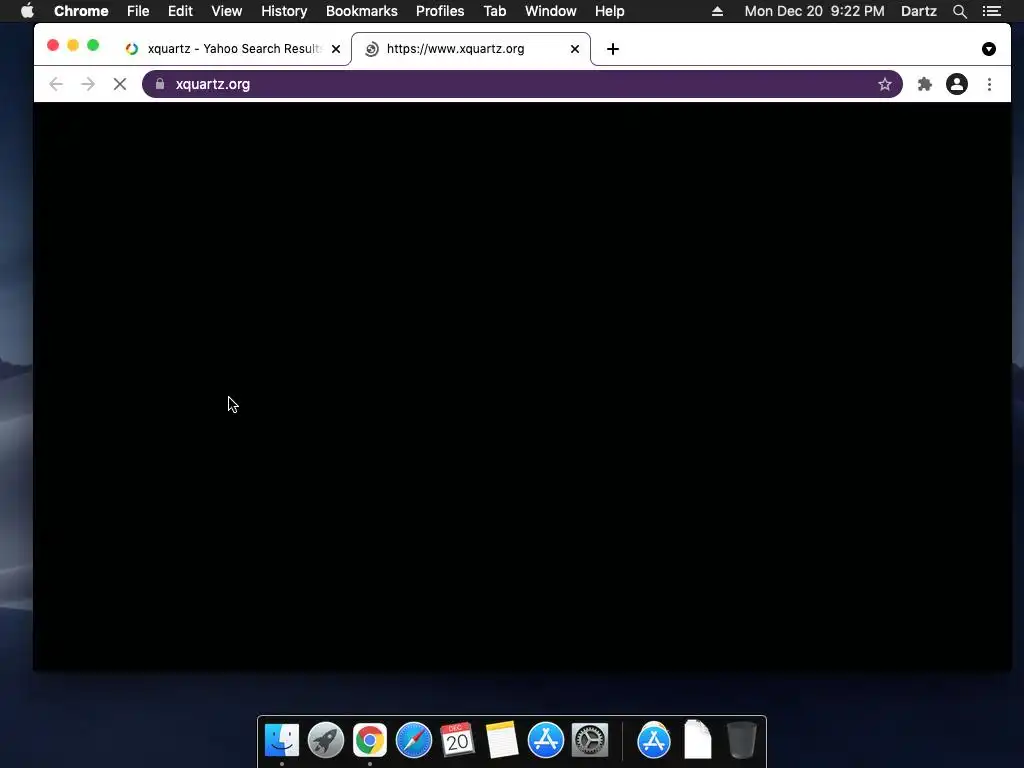
Task: Open the Apple menu
Action: point(27,11)
